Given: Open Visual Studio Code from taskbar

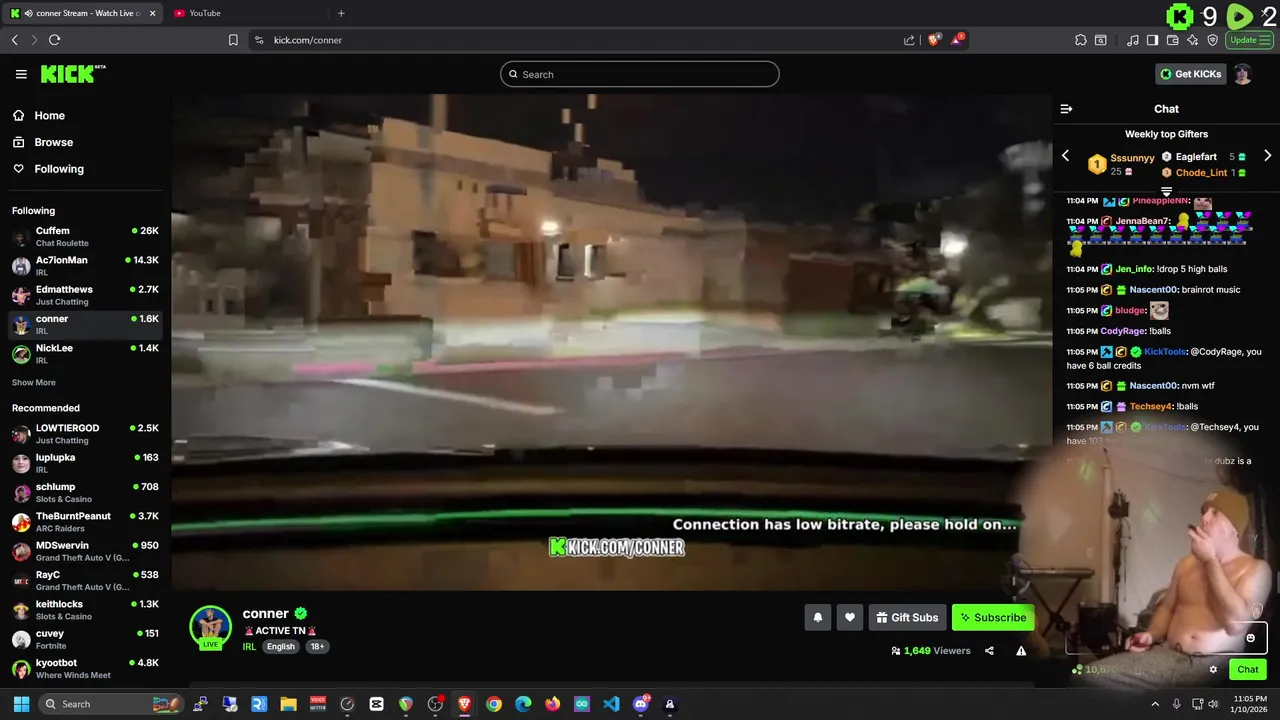Looking at the screenshot, I should tap(611, 704).
